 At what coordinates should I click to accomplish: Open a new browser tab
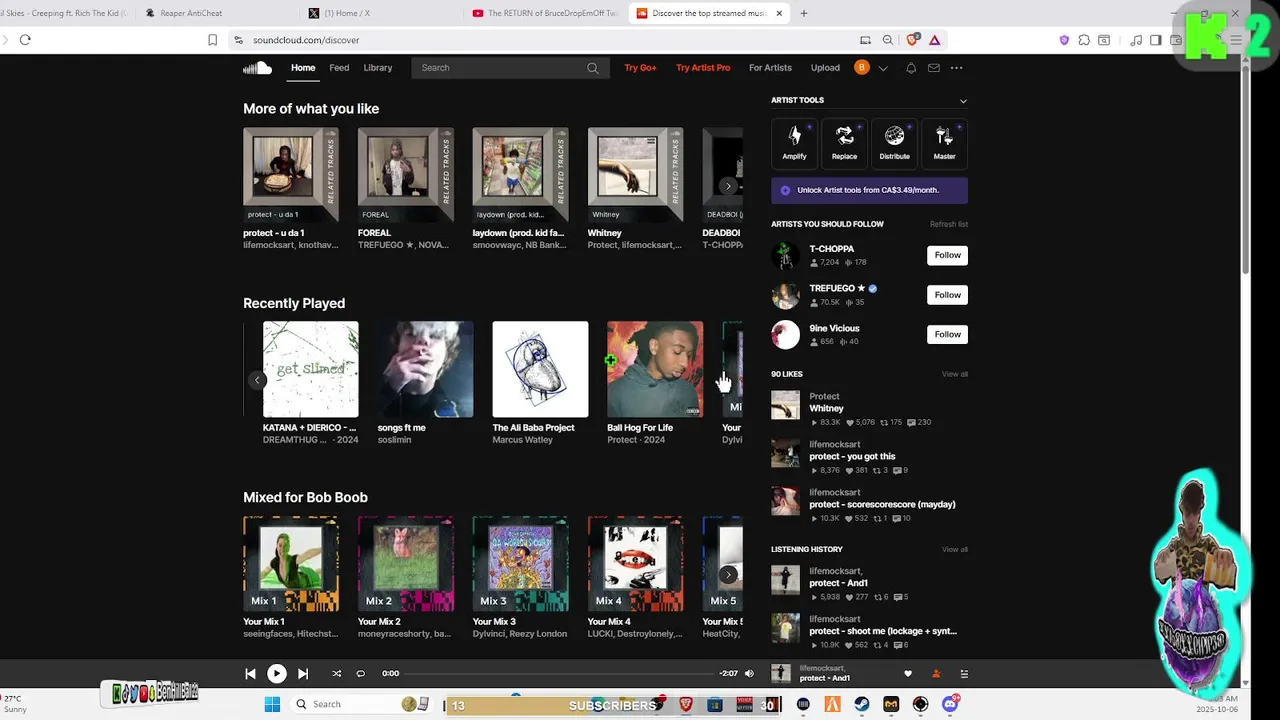coord(804,13)
